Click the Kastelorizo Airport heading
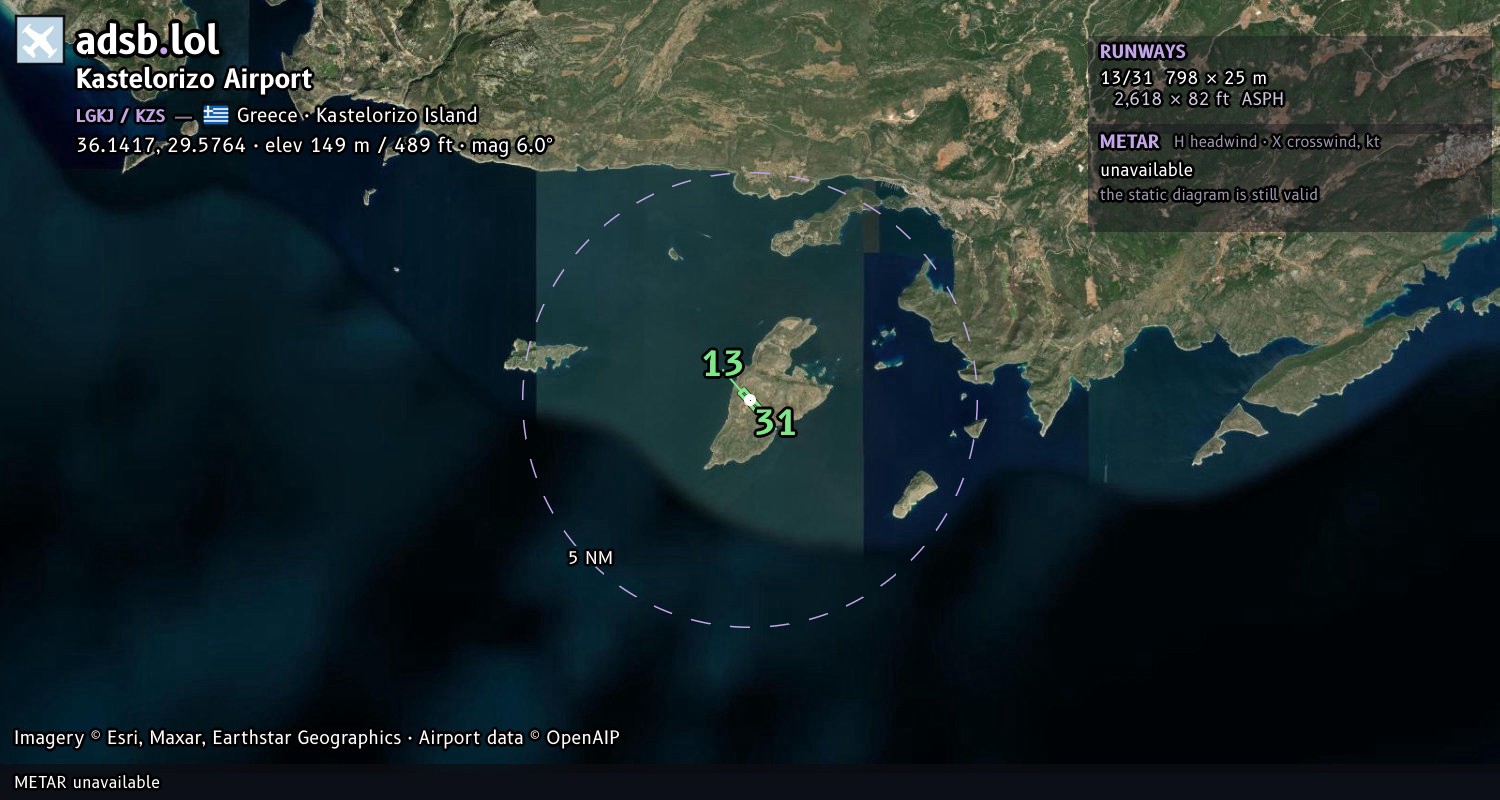This screenshot has height=800, width=1500. [x=194, y=79]
